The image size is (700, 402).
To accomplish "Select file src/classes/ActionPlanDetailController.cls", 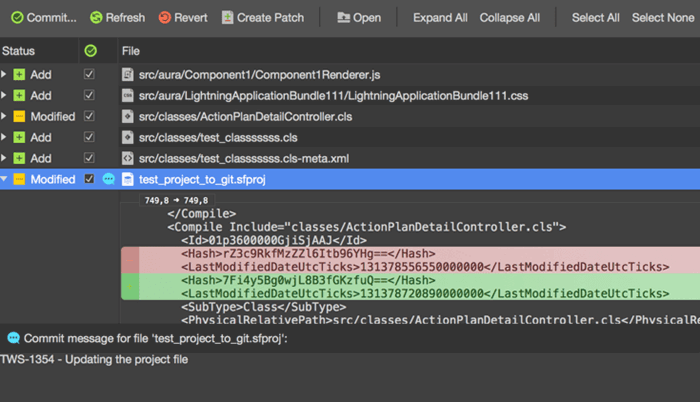I will pos(245,117).
